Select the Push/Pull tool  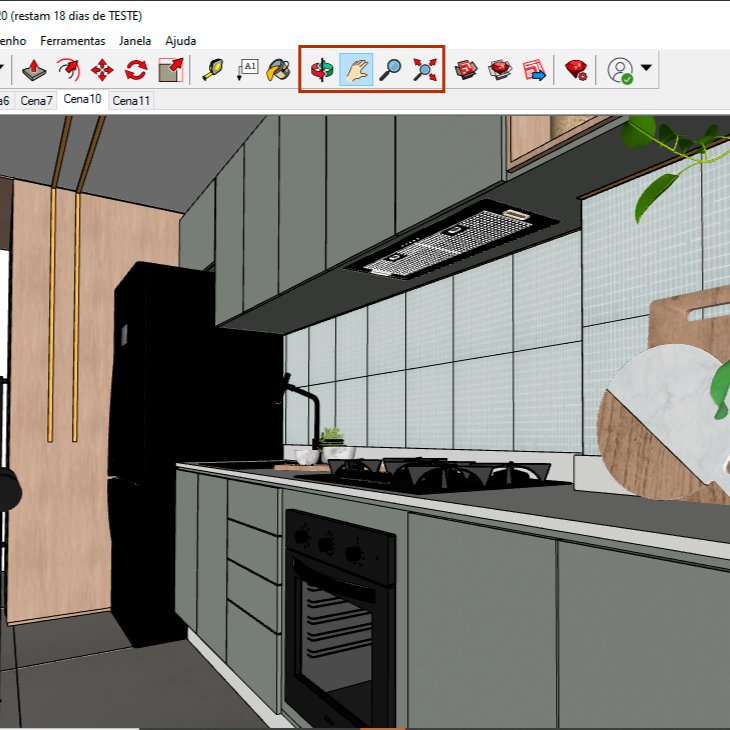point(34,70)
